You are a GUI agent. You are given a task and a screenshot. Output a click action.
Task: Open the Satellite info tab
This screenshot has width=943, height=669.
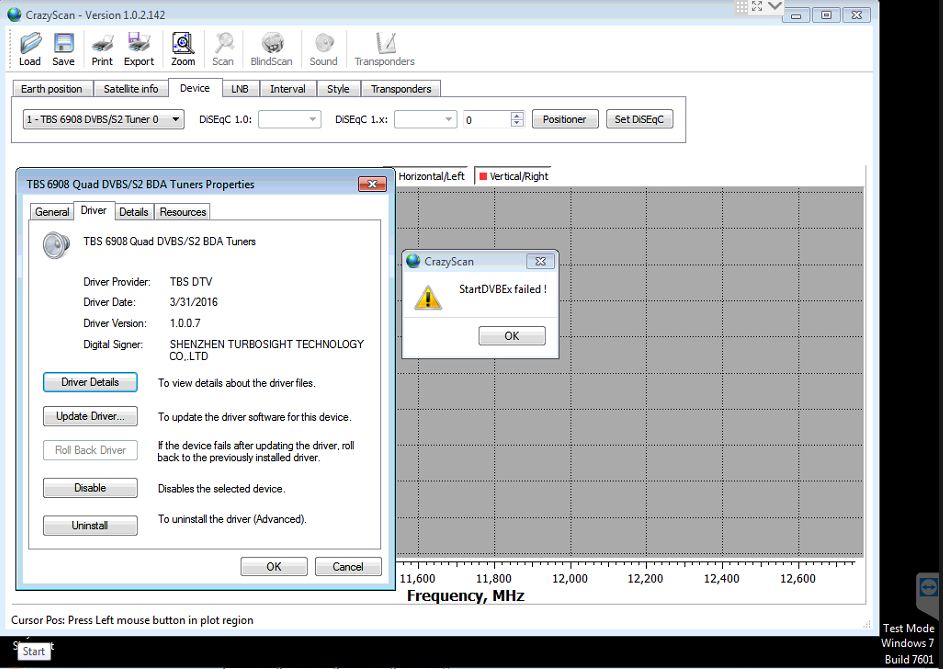[x=131, y=88]
